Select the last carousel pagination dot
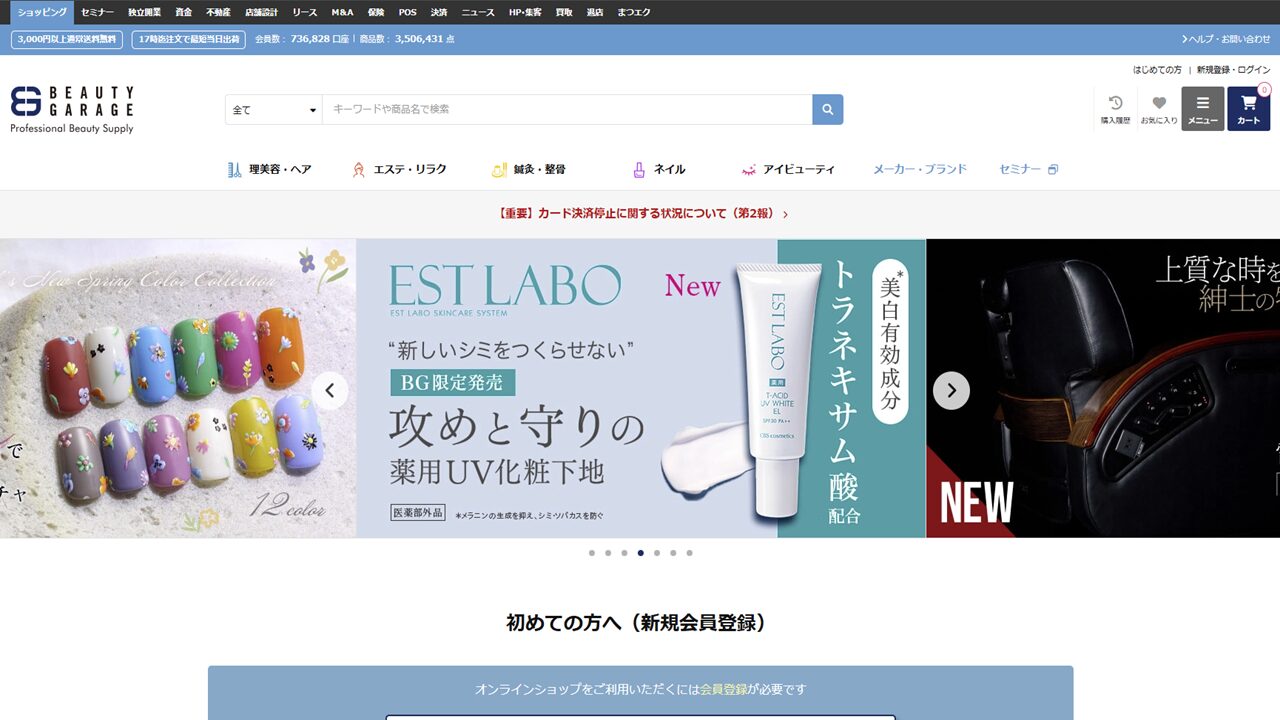1280x720 pixels. (689, 553)
